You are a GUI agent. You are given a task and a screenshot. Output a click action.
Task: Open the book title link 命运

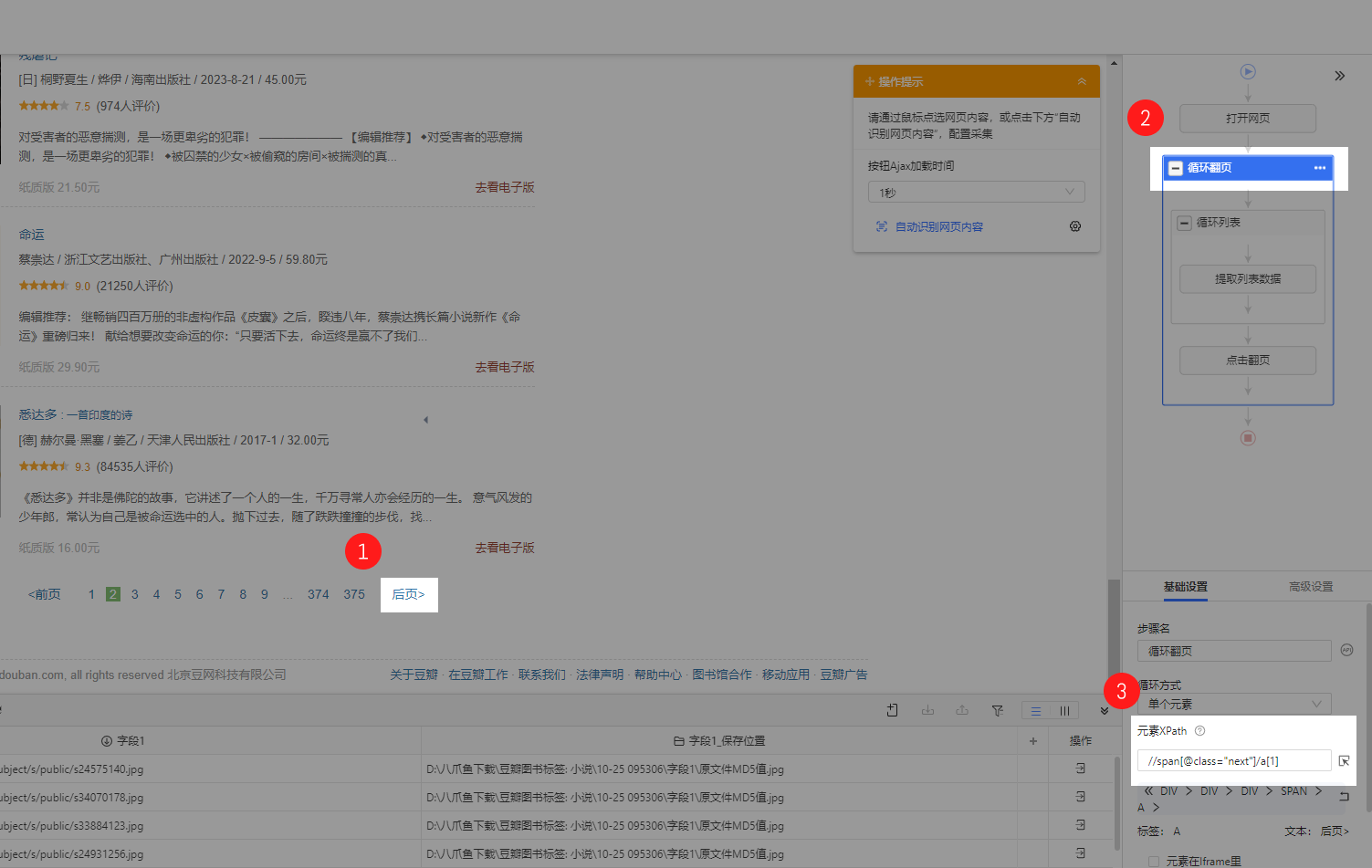click(31, 235)
